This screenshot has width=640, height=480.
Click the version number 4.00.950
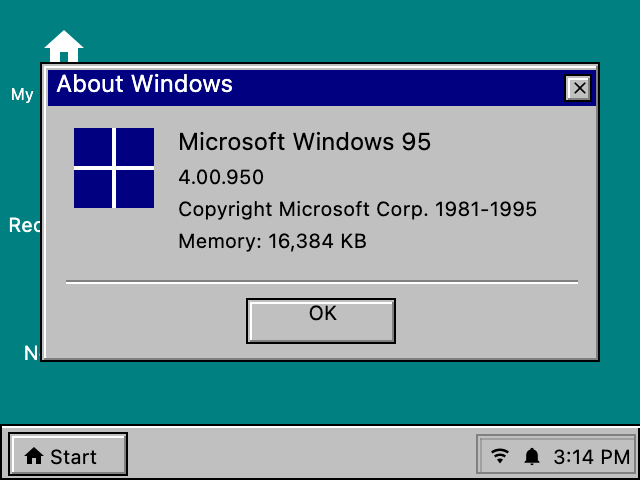click(221, 177)
